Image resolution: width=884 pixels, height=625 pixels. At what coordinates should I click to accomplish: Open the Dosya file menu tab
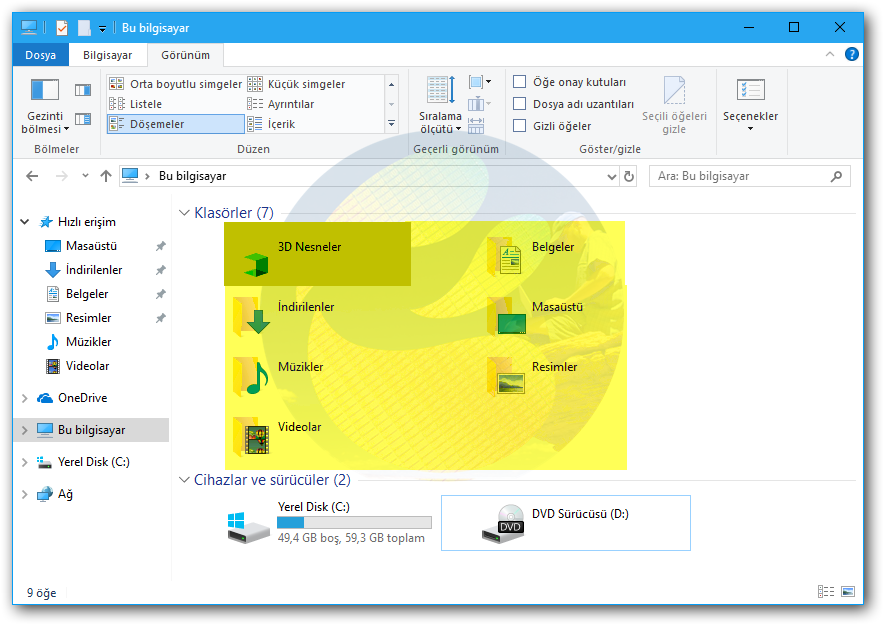(41, 55)
